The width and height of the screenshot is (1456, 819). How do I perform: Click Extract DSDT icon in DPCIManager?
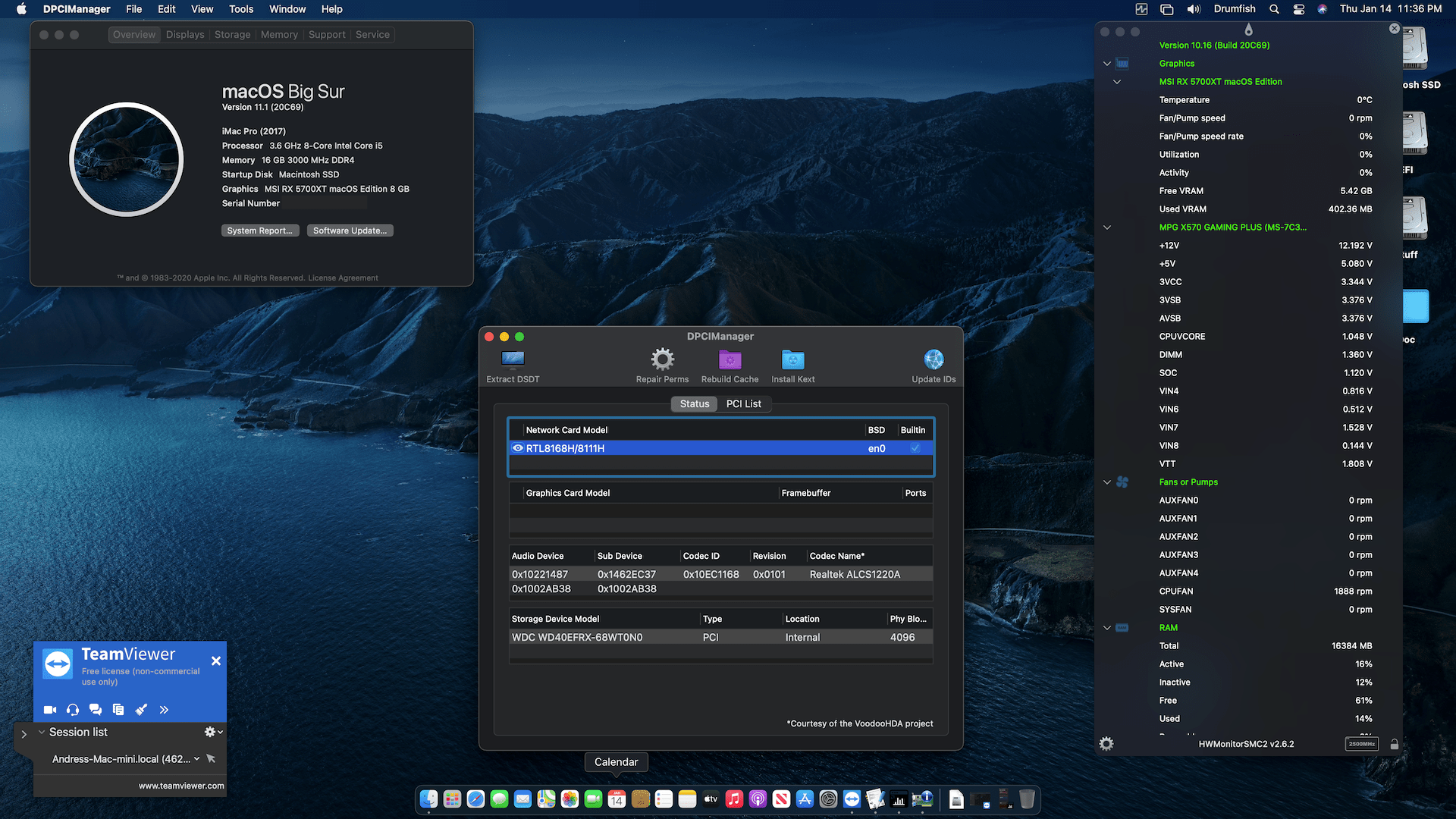pos(513,358)
